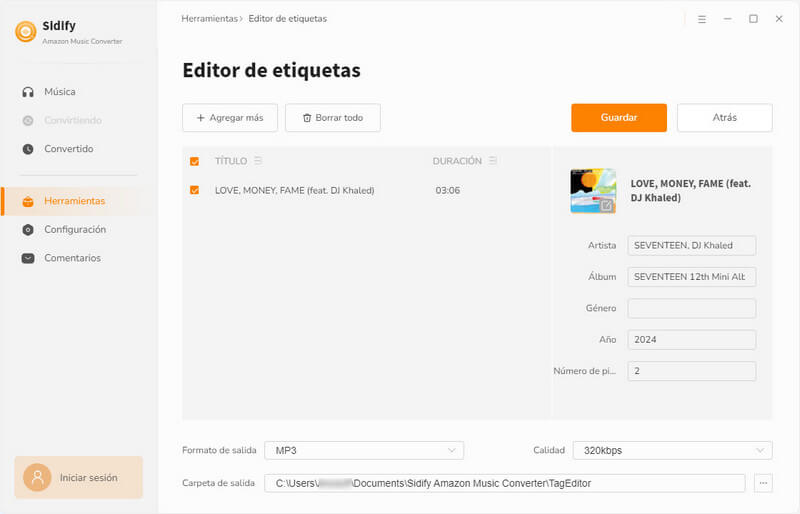Click the Herramientas breadcrumb link

pos(210,19)
